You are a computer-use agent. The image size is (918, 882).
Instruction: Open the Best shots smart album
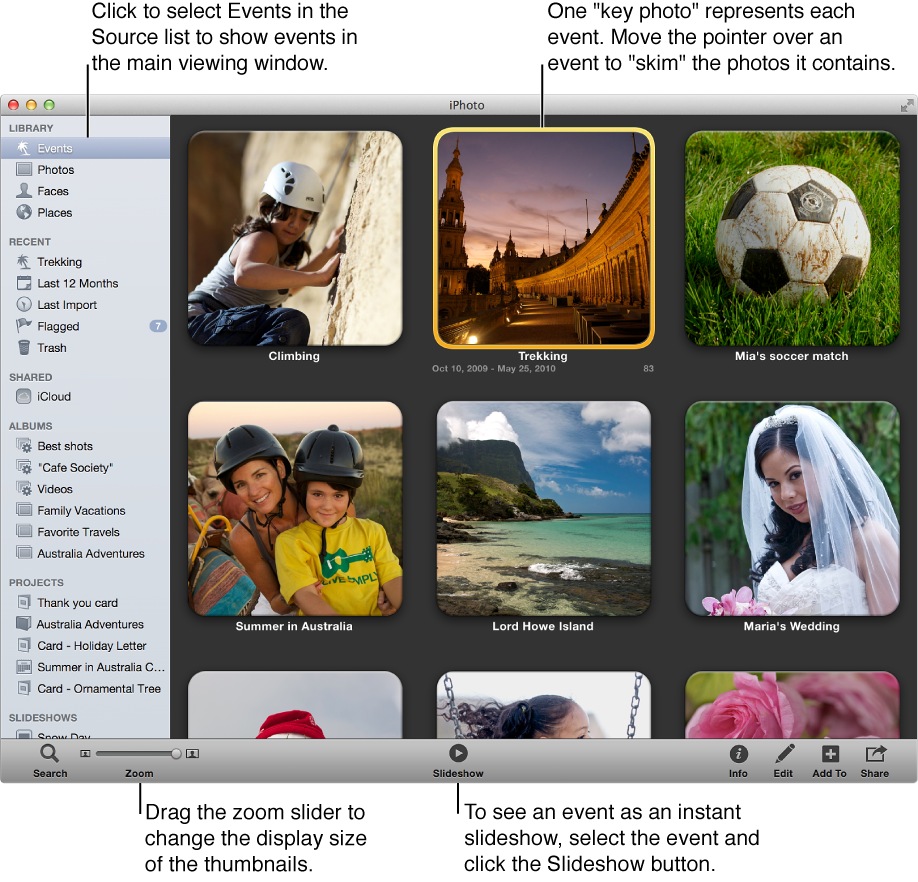(x=65, y=446)
